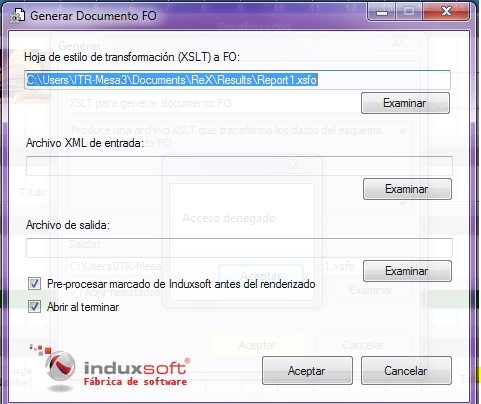Focus the Archivo de salida field
Image resolution: width=481 pixels, height=404 pixels.
pos(239,248)
